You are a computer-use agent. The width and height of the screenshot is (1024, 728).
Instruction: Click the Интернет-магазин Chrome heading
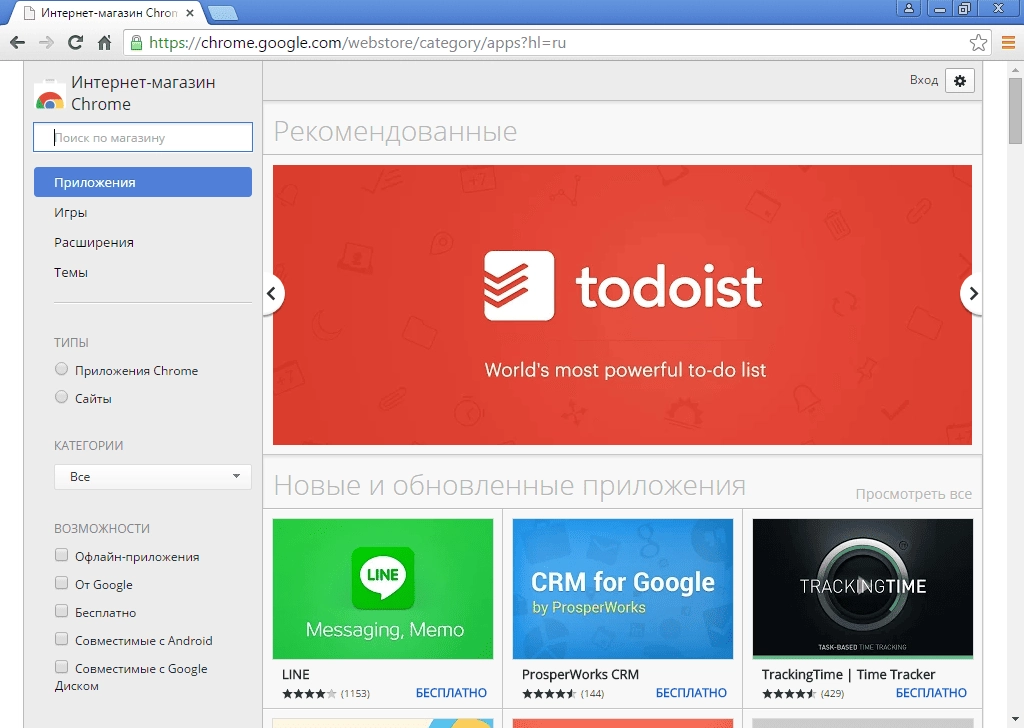point(143,93)
